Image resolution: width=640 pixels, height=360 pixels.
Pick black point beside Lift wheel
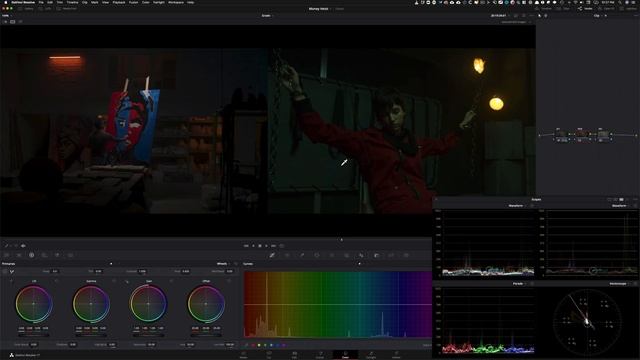11,281
